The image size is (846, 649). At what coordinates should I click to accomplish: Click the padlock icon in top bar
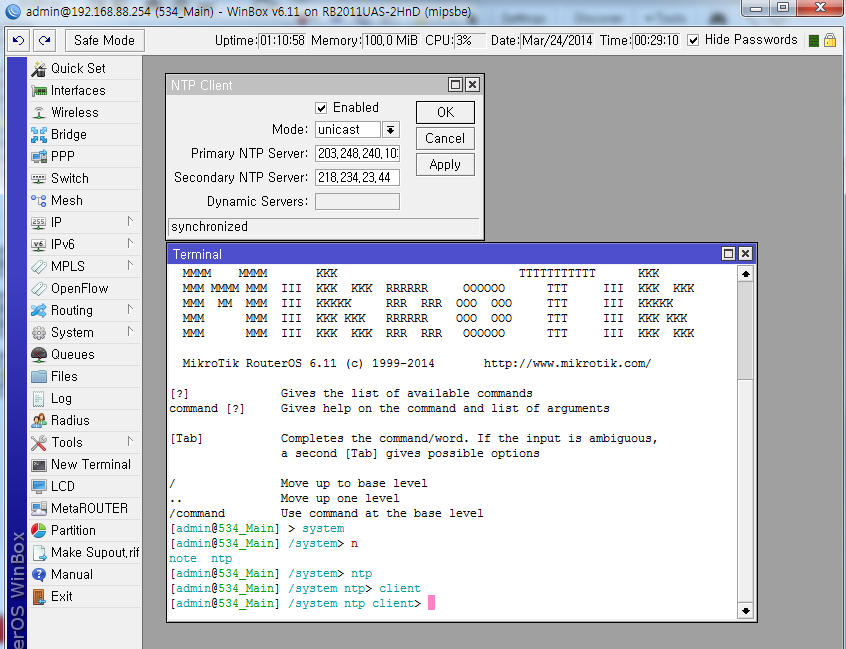click(x=829, y=40)
